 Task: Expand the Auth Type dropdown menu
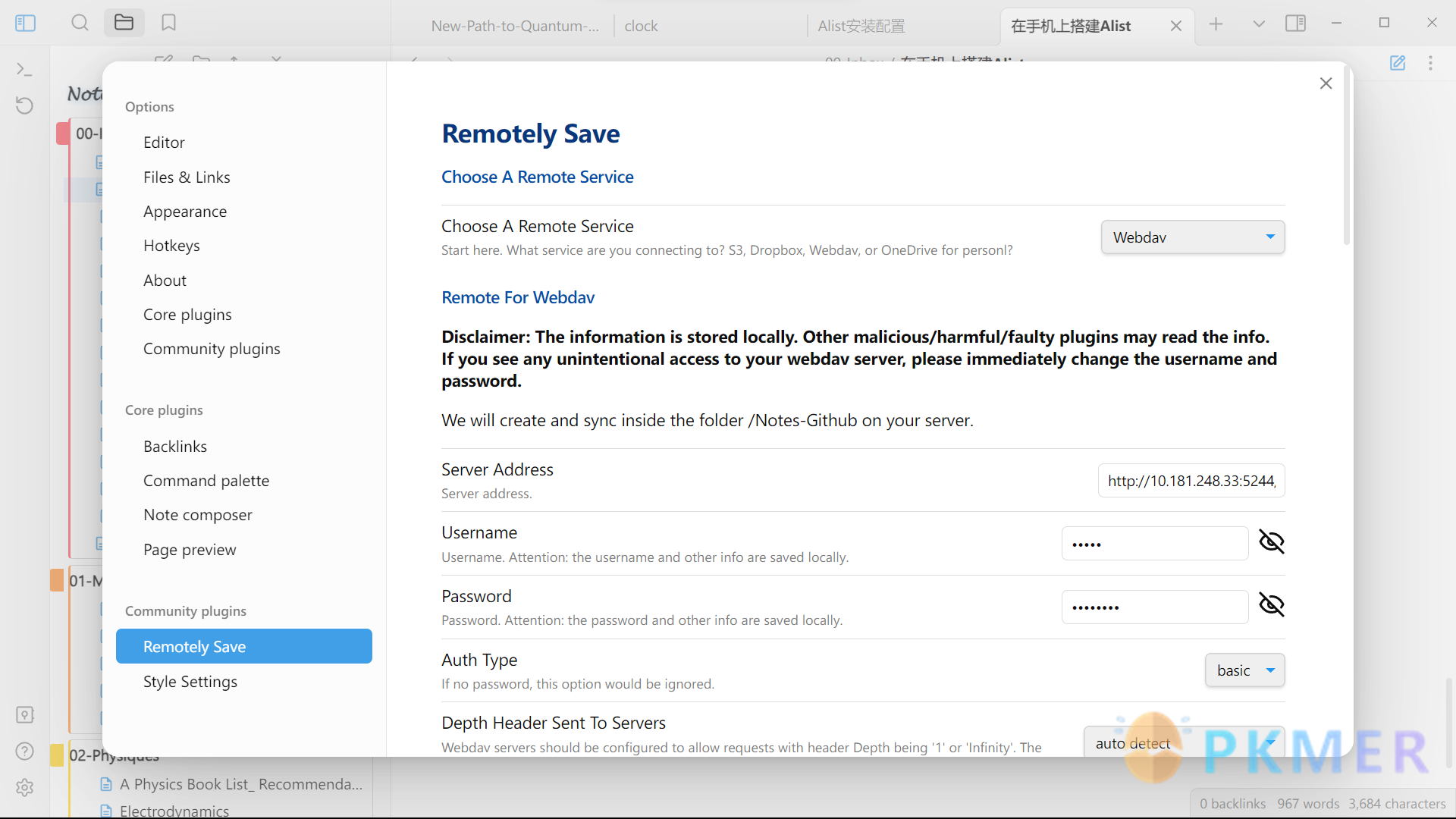(x=1244, y=669)
